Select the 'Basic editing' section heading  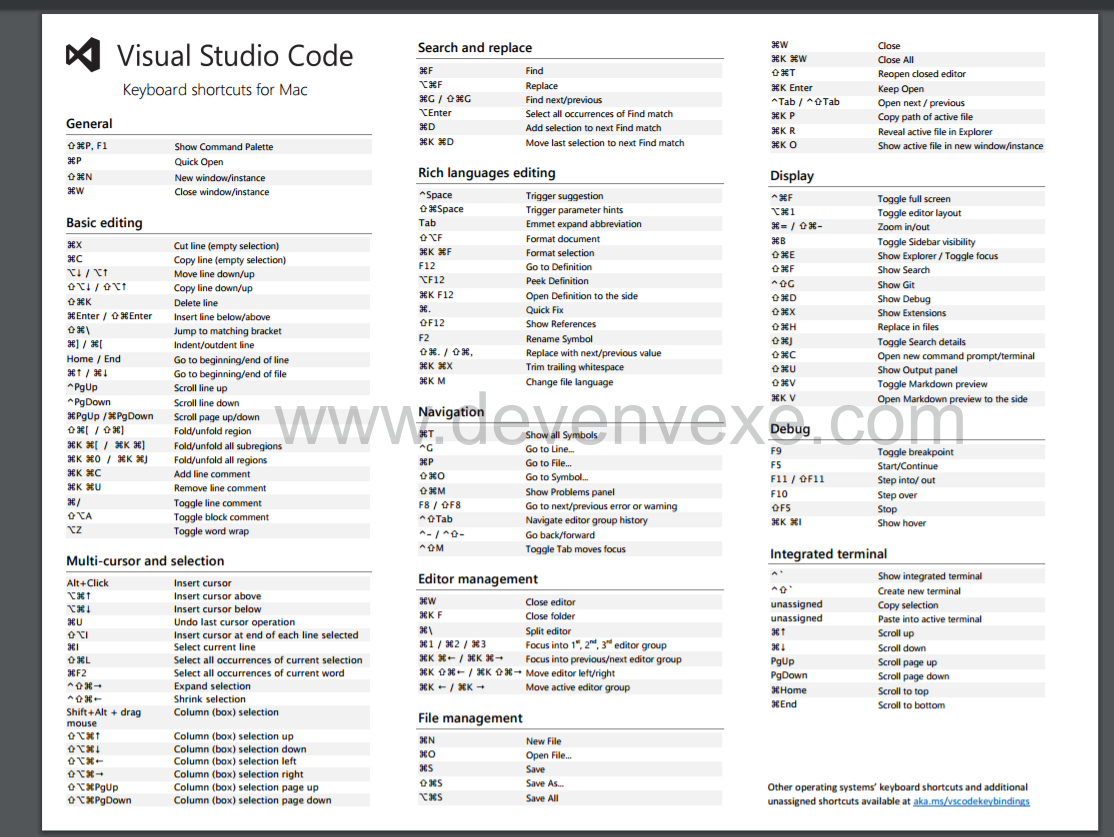pyautogui.click(x=104, y=223)
